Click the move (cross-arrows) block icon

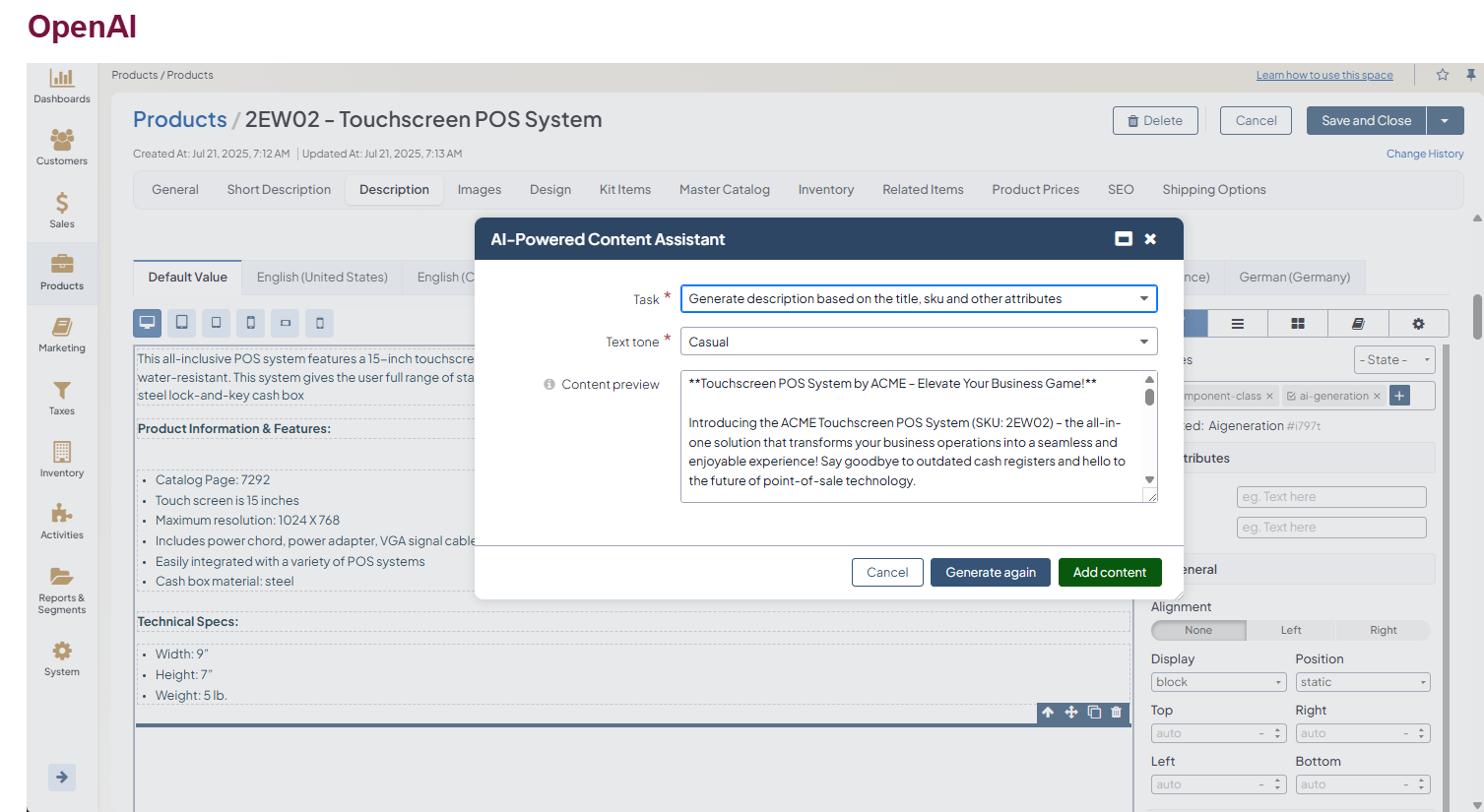(1071, 713)
